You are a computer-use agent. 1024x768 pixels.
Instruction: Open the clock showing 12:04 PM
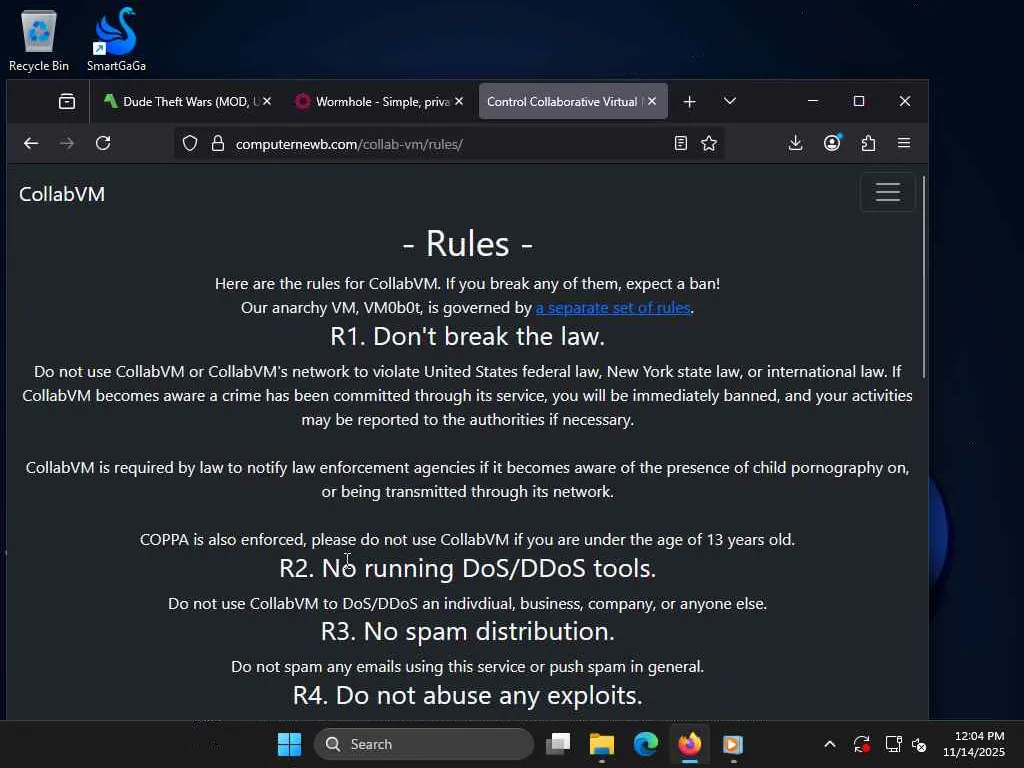click(974, 744)
